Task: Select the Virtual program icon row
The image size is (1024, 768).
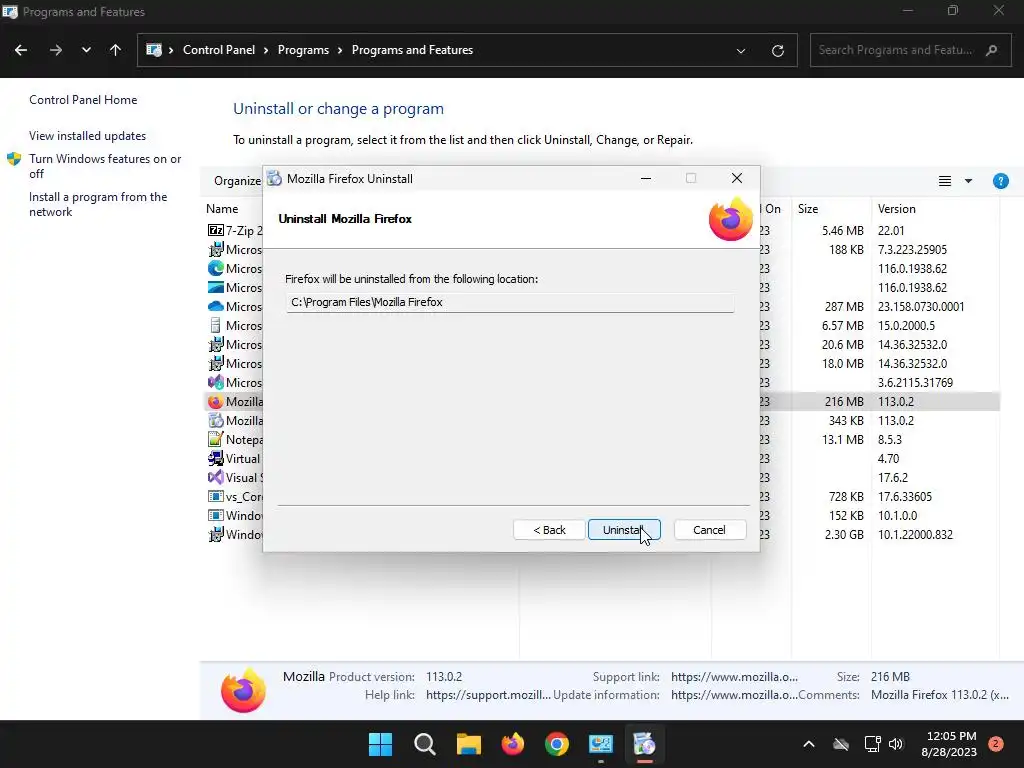Action: tap(216, 458)
